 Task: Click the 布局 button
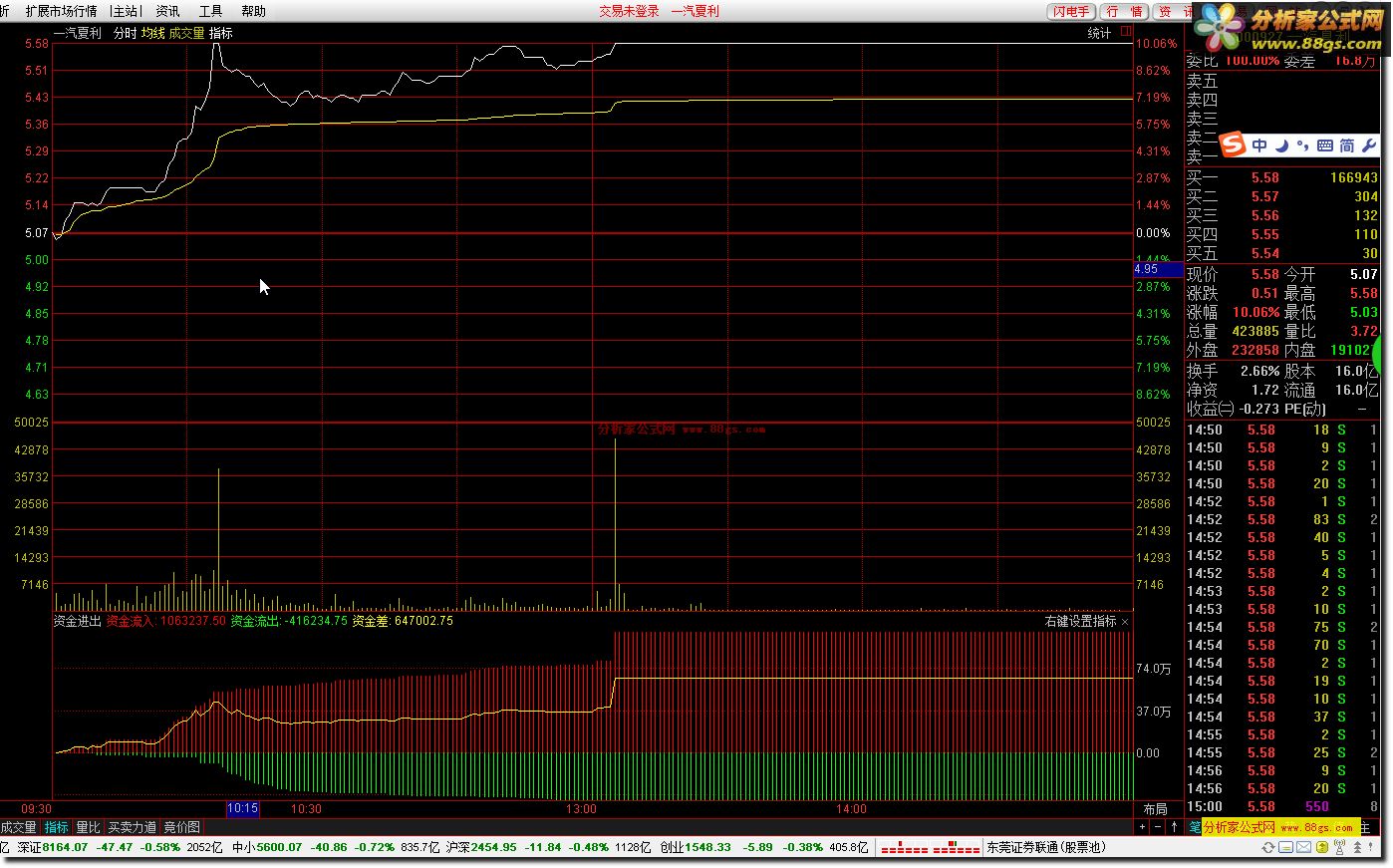[x=1155, y=809]
